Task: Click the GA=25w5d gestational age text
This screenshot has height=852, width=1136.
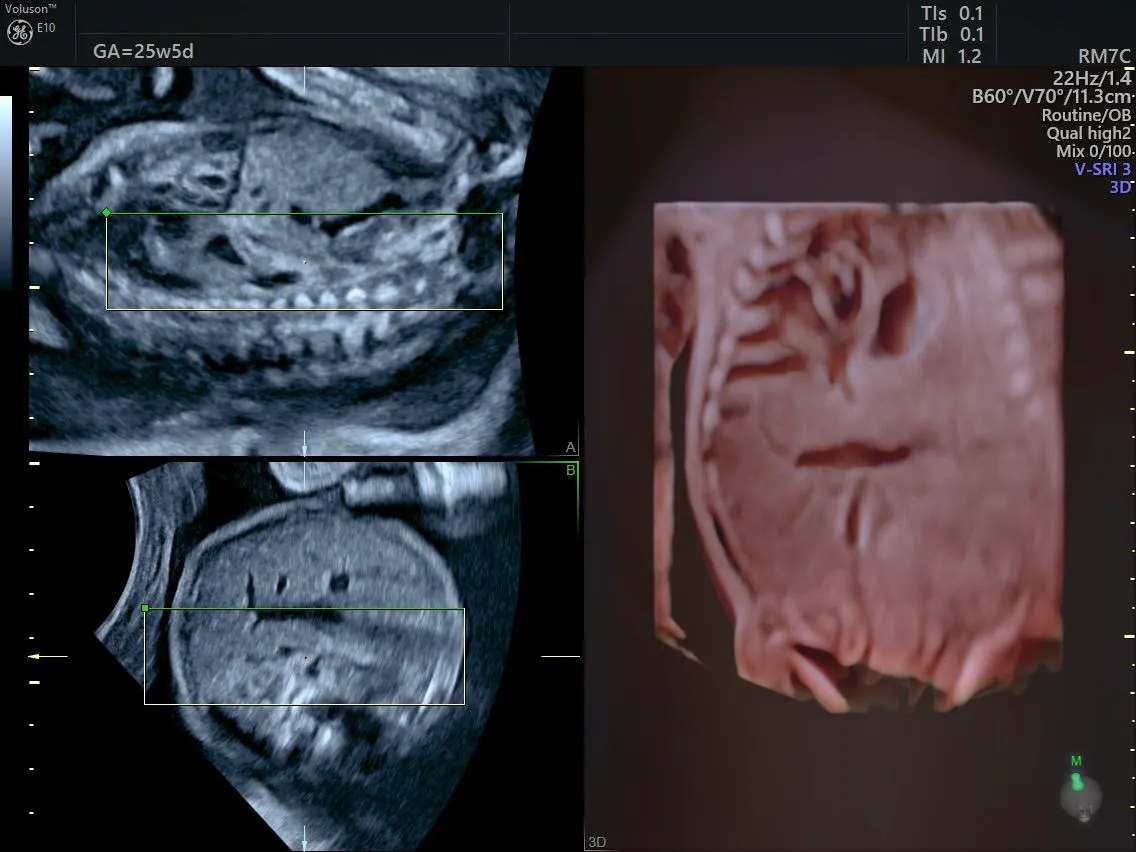Action: tap(143, 51)
